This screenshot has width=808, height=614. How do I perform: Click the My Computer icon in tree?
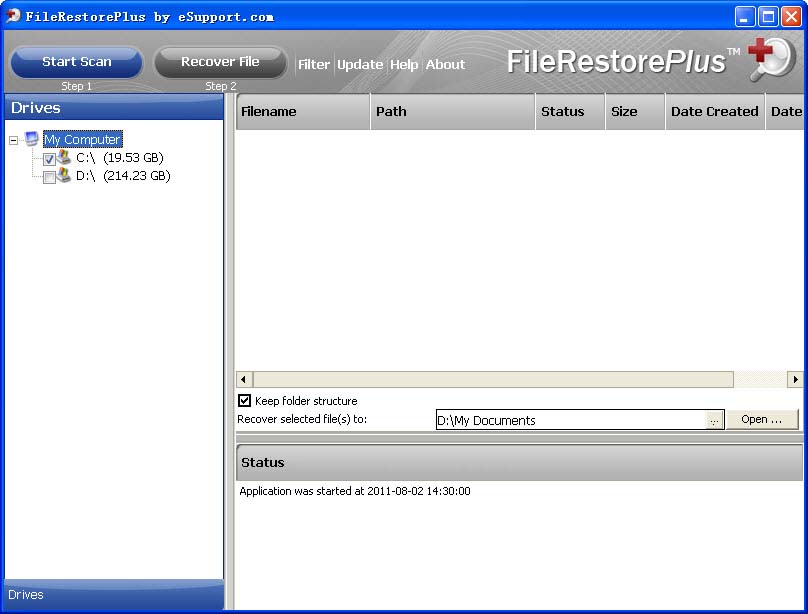pos(31,139)
